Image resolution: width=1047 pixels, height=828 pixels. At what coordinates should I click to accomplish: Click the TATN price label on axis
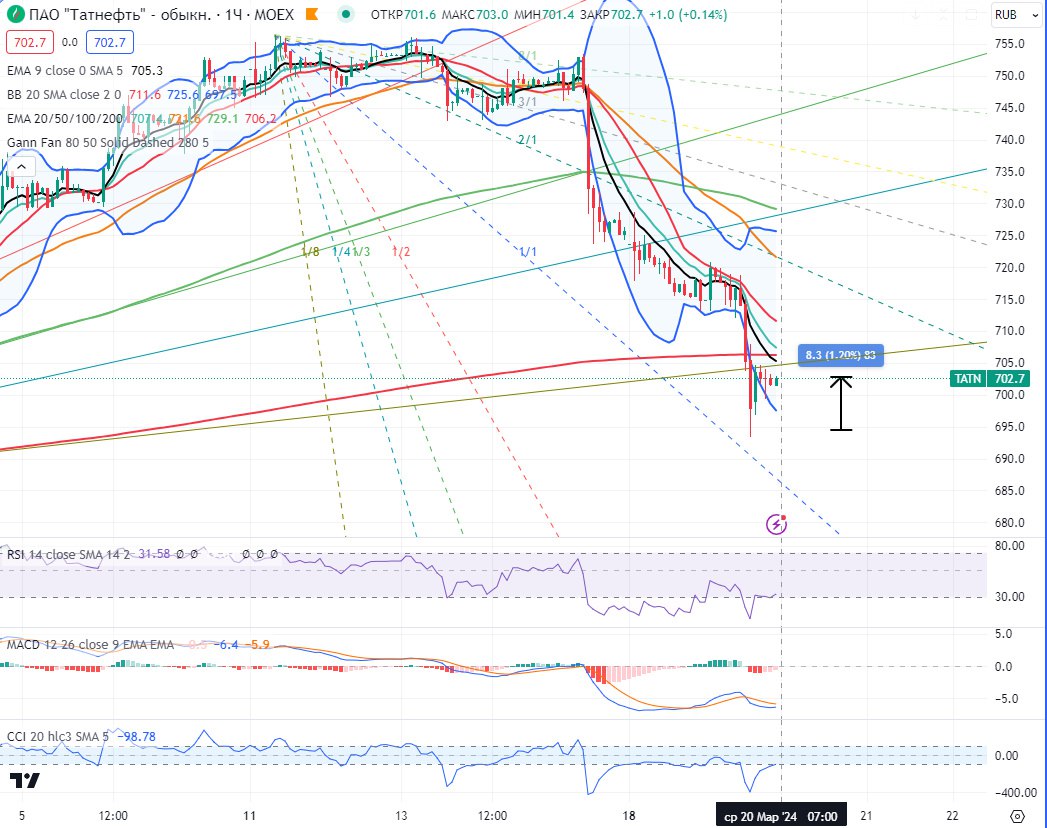click(x=968, y=379)
